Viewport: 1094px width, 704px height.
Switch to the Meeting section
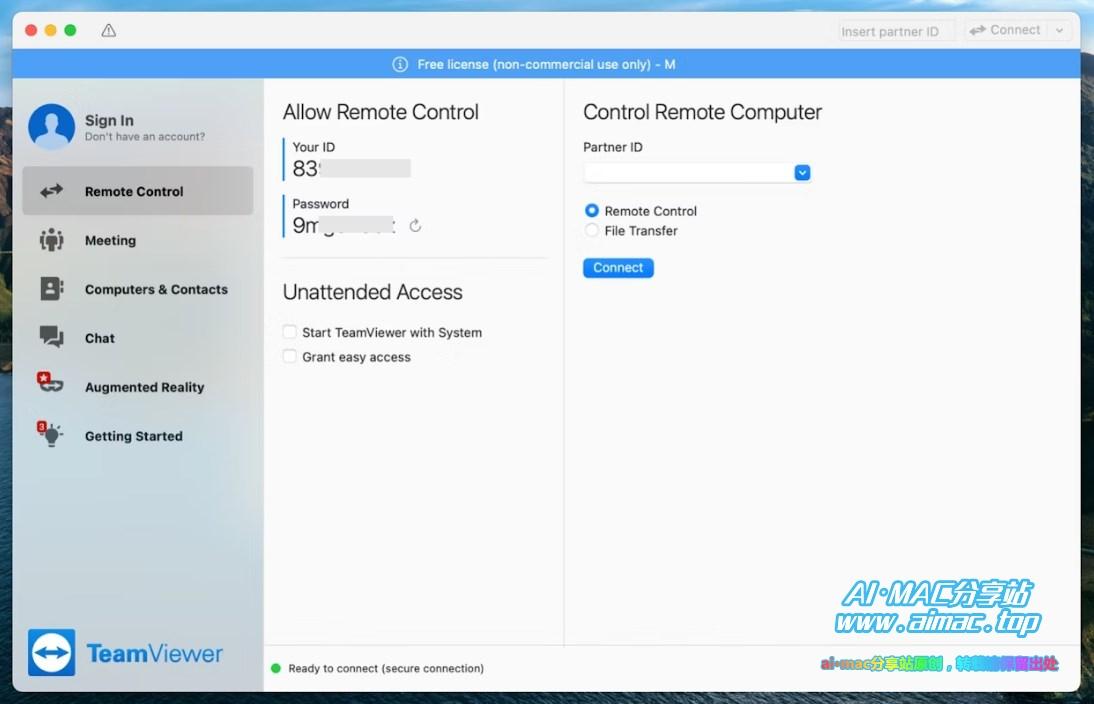137,240
